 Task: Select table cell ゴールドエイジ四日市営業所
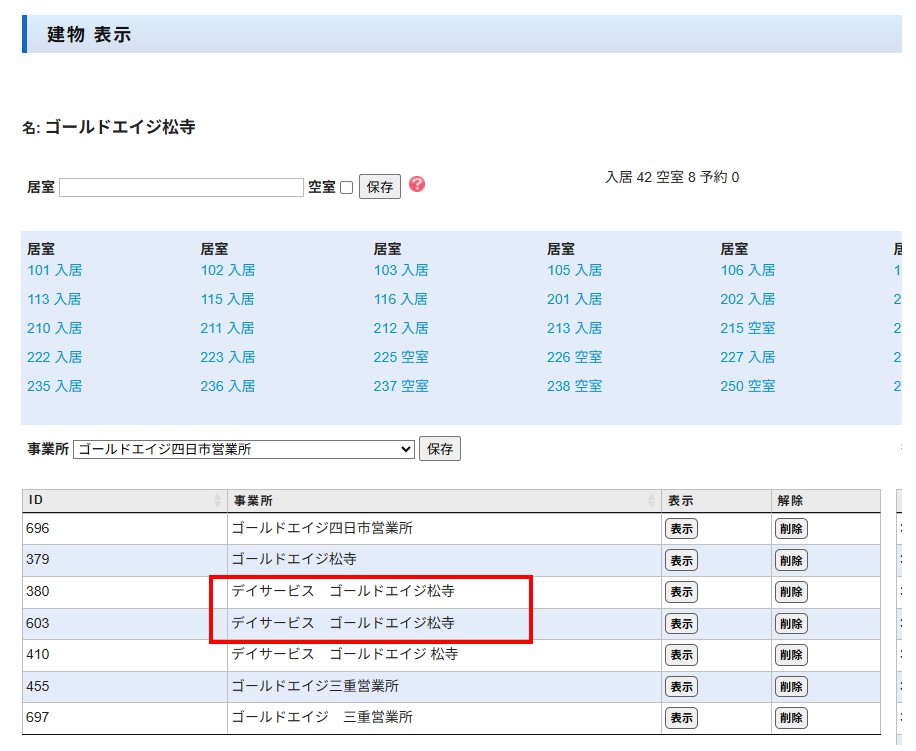(x=444, y=529)
